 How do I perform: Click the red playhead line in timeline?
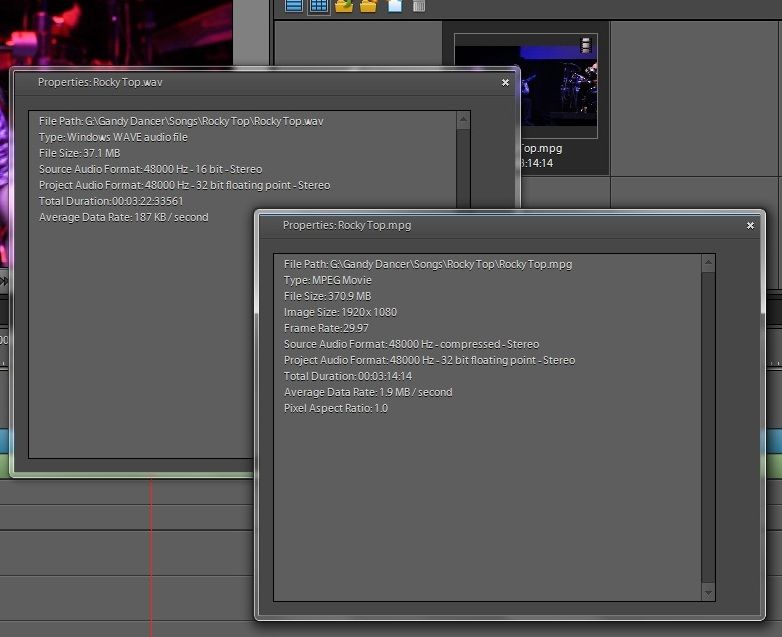[151, 560]
